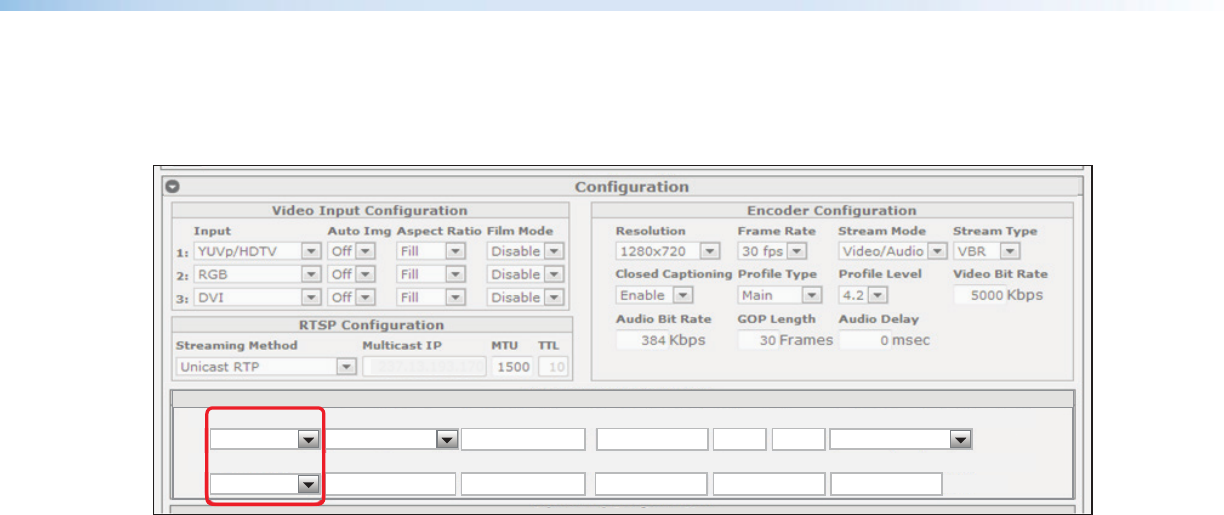
Task: Open Film Mode Disable dropdown for input 2
Action: (x=525, y=274)
